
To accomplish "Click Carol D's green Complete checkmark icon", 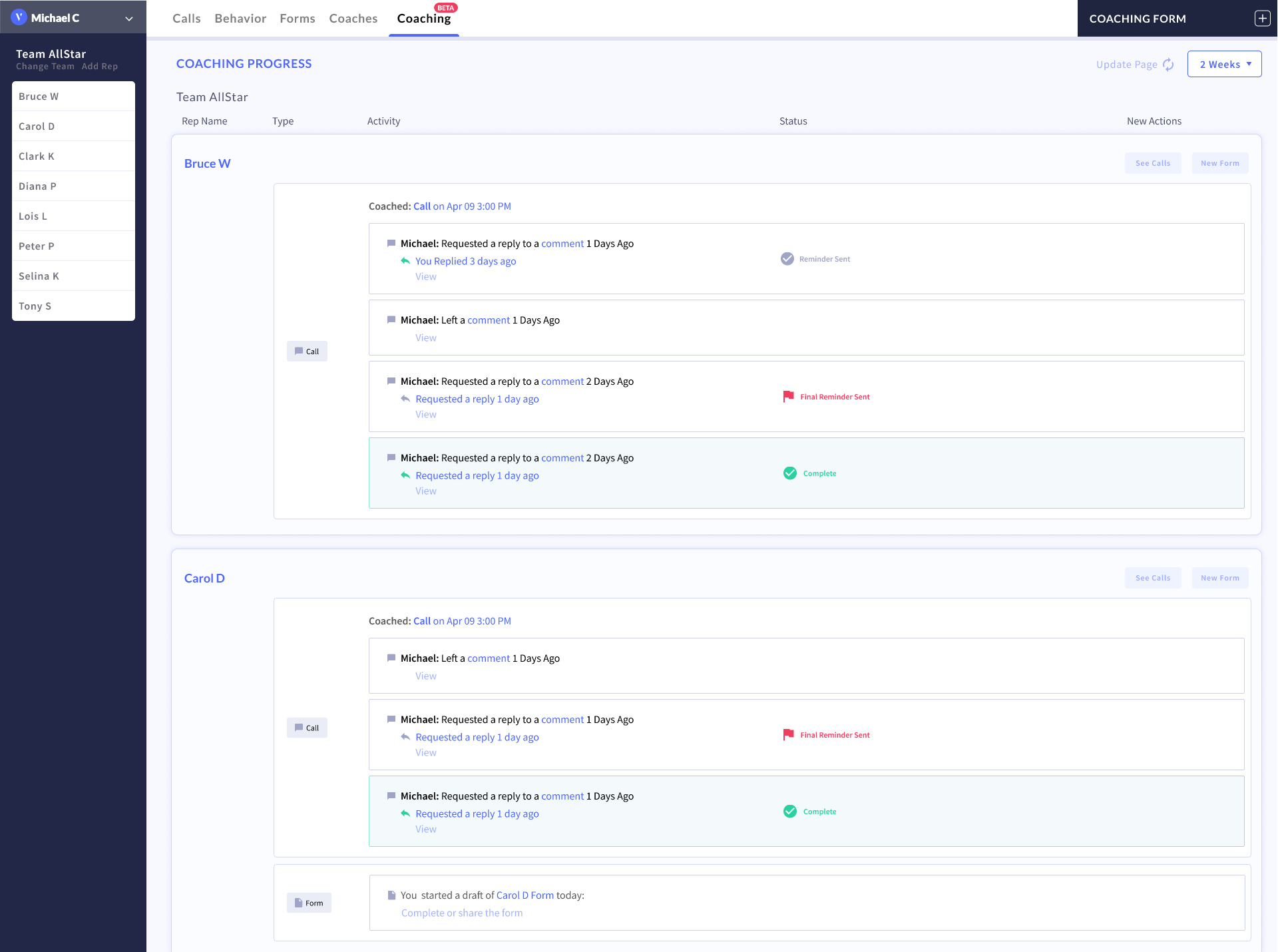I will 790,812.
